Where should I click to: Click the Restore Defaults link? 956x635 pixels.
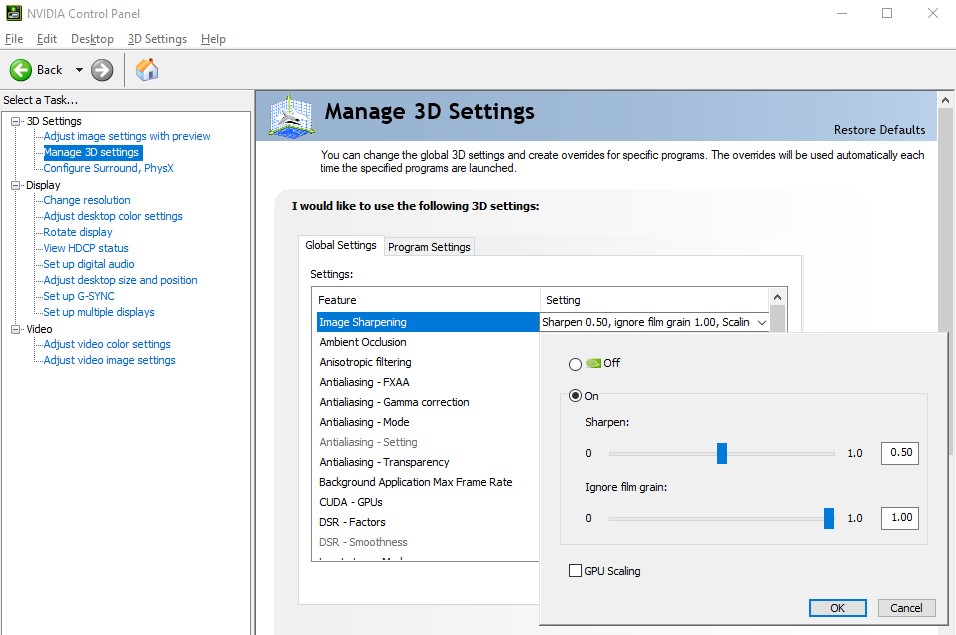[x=879, y=130]
